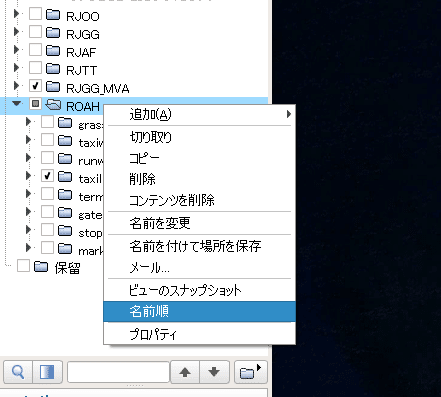Click the search magnifier button
This screenshot has height=397, width=441.
pyautogui.click(x=18, y=372)
